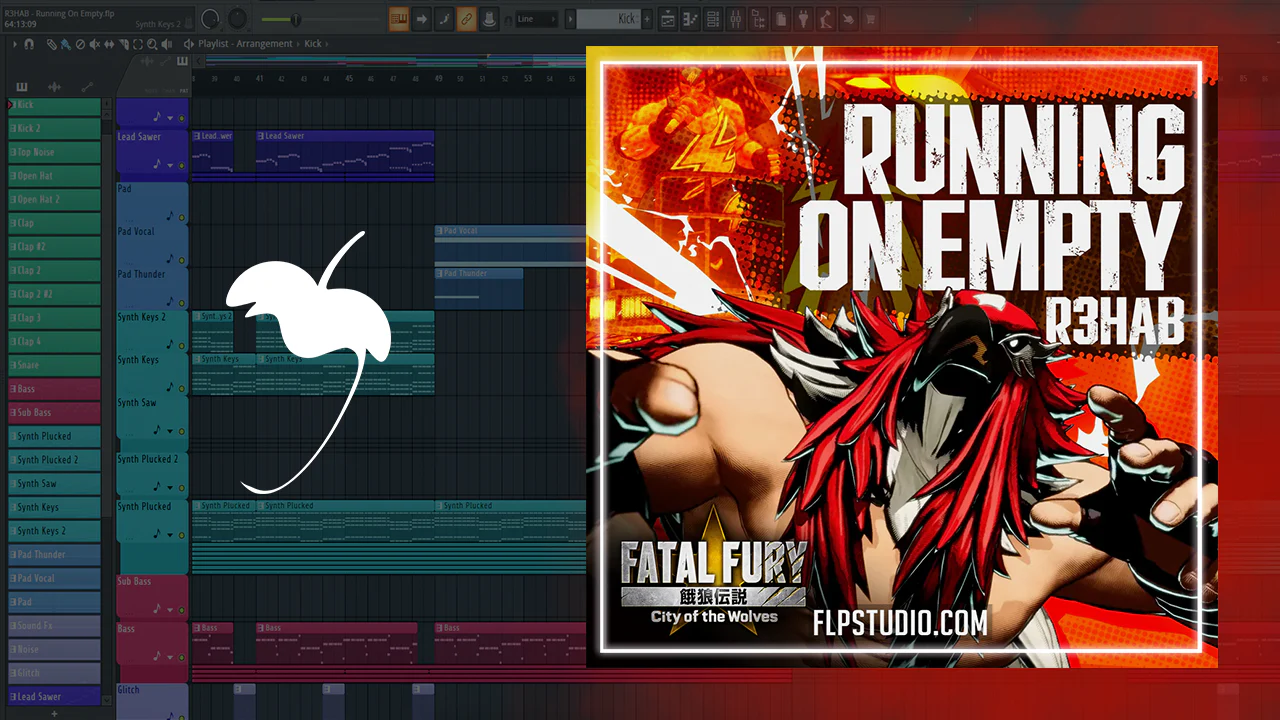Select the Pad Thunder clip in playlist
The image size is (1280, 720).
pos(478,288)
